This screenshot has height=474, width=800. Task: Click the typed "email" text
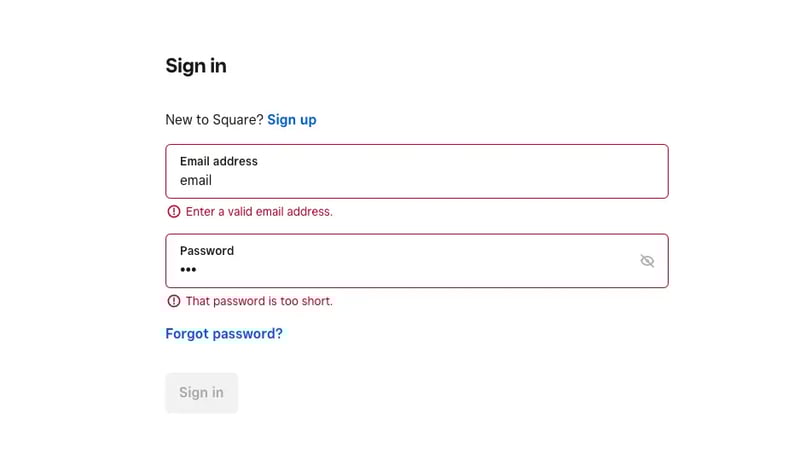195,181
